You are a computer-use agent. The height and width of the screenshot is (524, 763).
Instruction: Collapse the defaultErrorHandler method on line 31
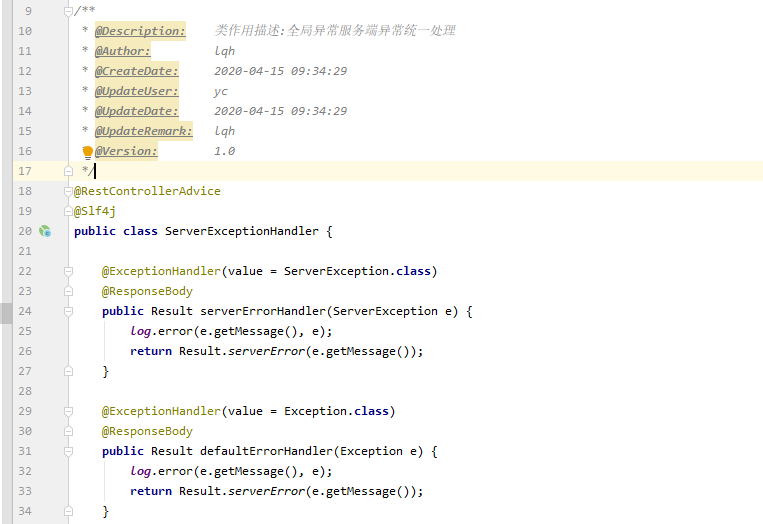point(68,452)
